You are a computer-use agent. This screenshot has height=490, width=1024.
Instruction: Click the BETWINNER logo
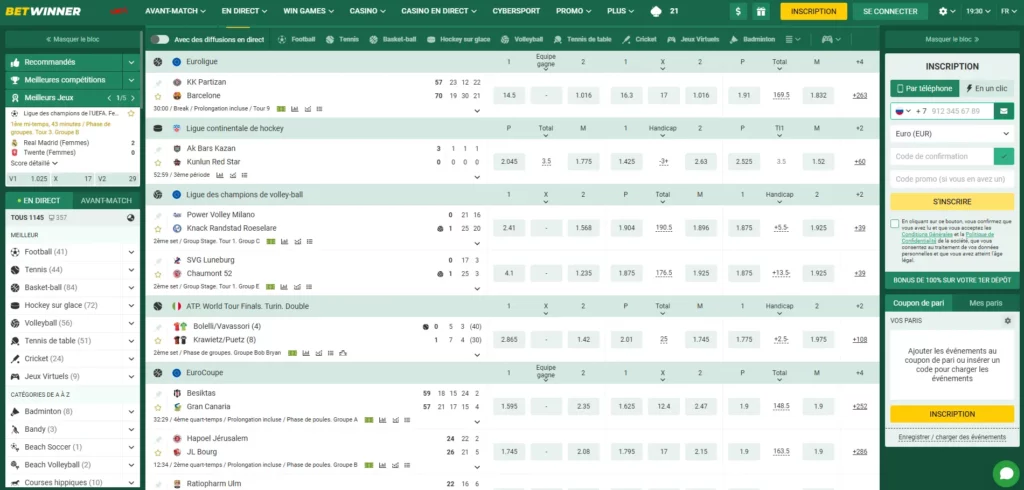pos(43,11)
